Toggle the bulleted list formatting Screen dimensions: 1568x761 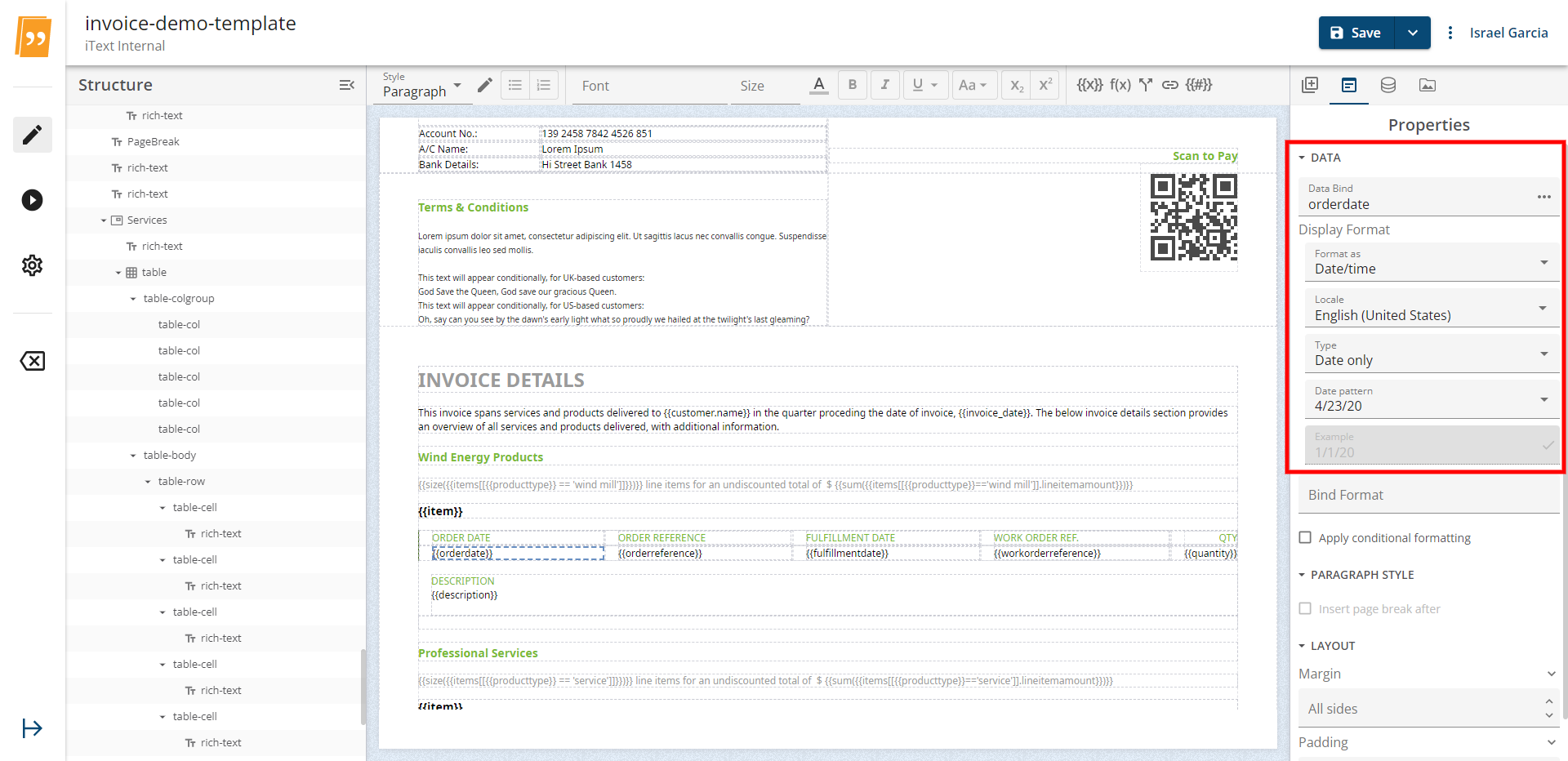click(x=514, y=84)
